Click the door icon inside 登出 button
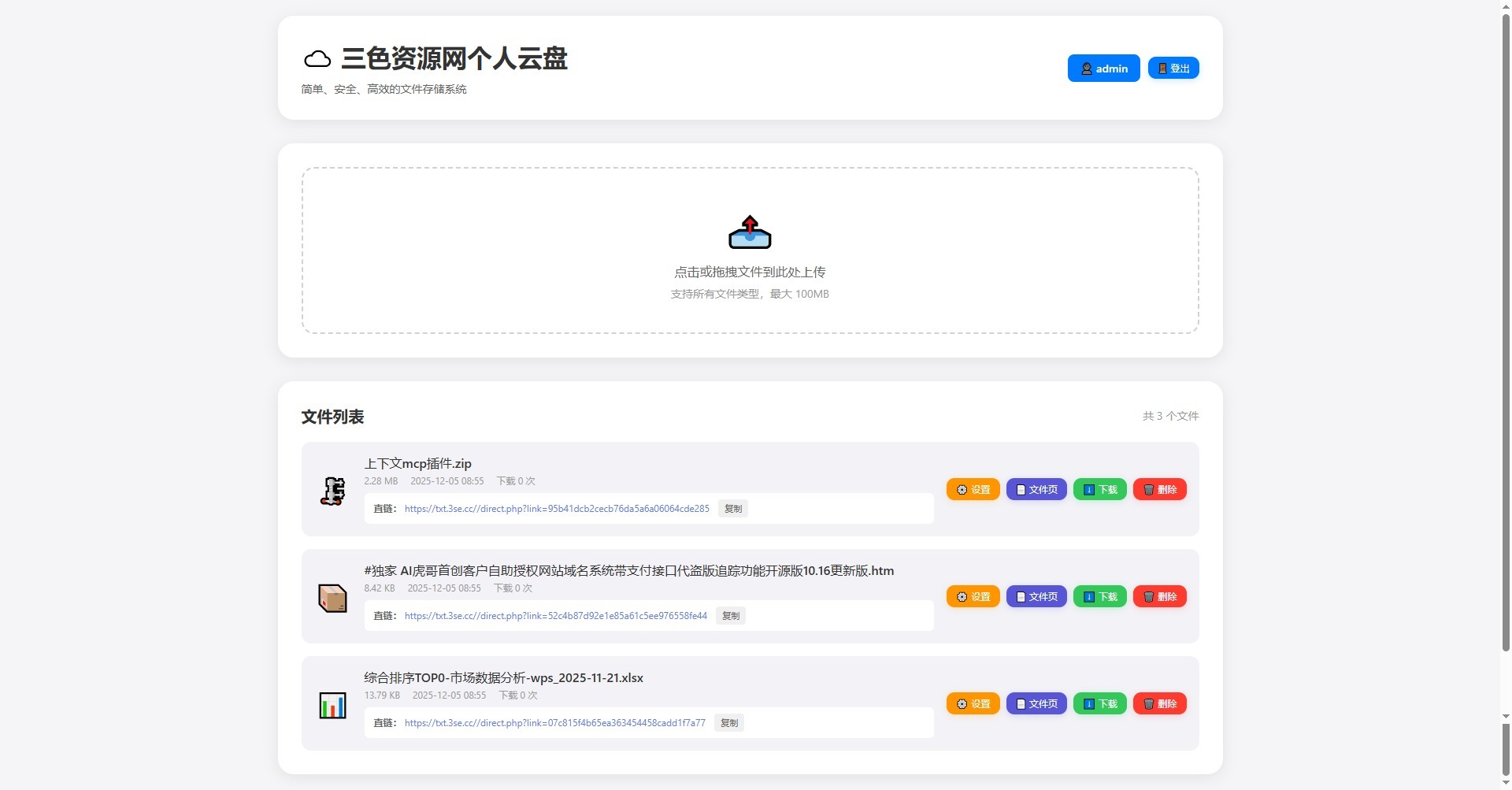Viewport: 1512px width, 790px height. pos(1161,68)
